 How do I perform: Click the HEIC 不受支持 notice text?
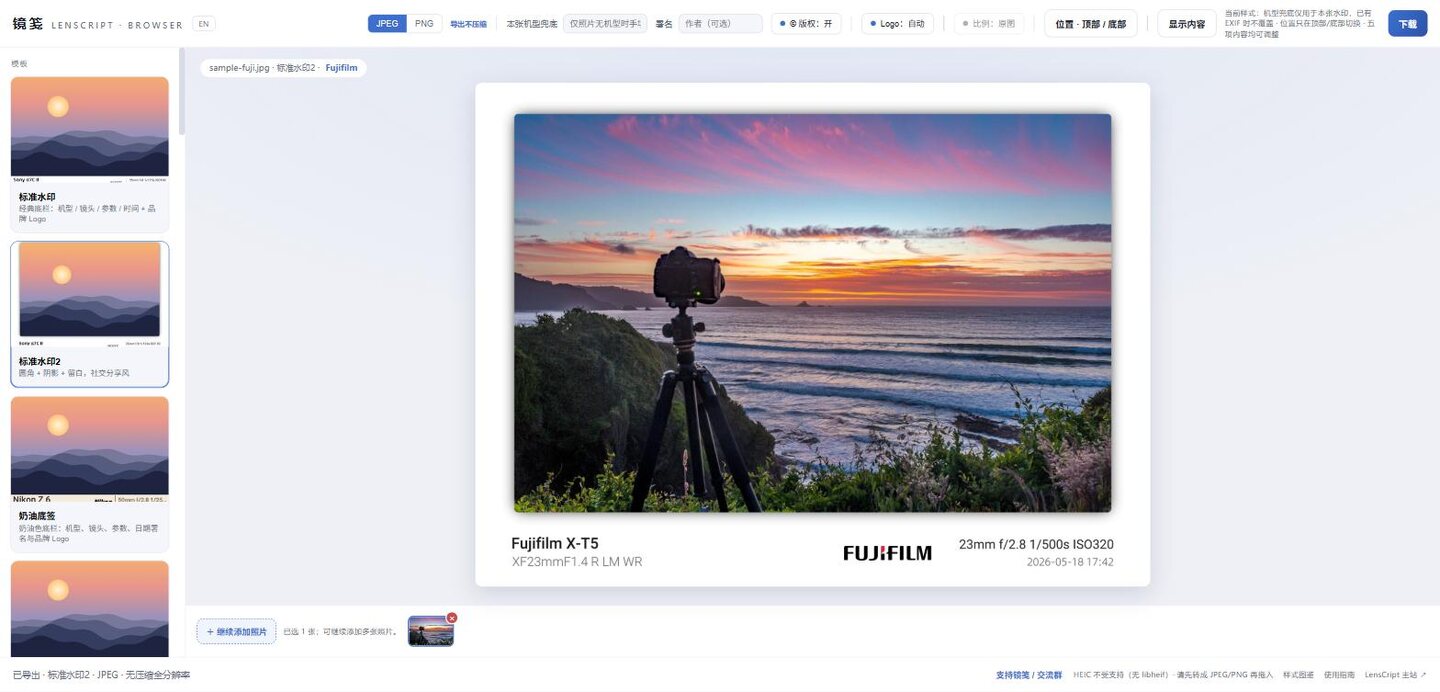[x=1173, y=675]
